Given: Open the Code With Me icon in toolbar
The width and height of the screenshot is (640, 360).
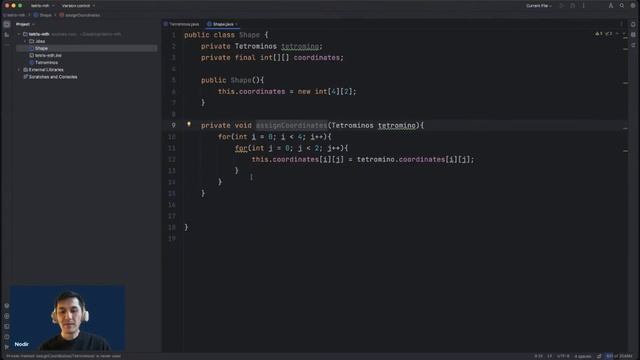Looking at the screenshot, I should tap(611, 6).
